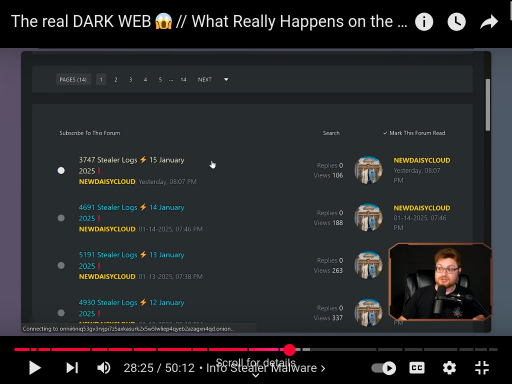512x384 pixels.
Task: Open 4930 Stealer Logs 12 January thread
Action: pyautogui.click(x=131, y=308)
